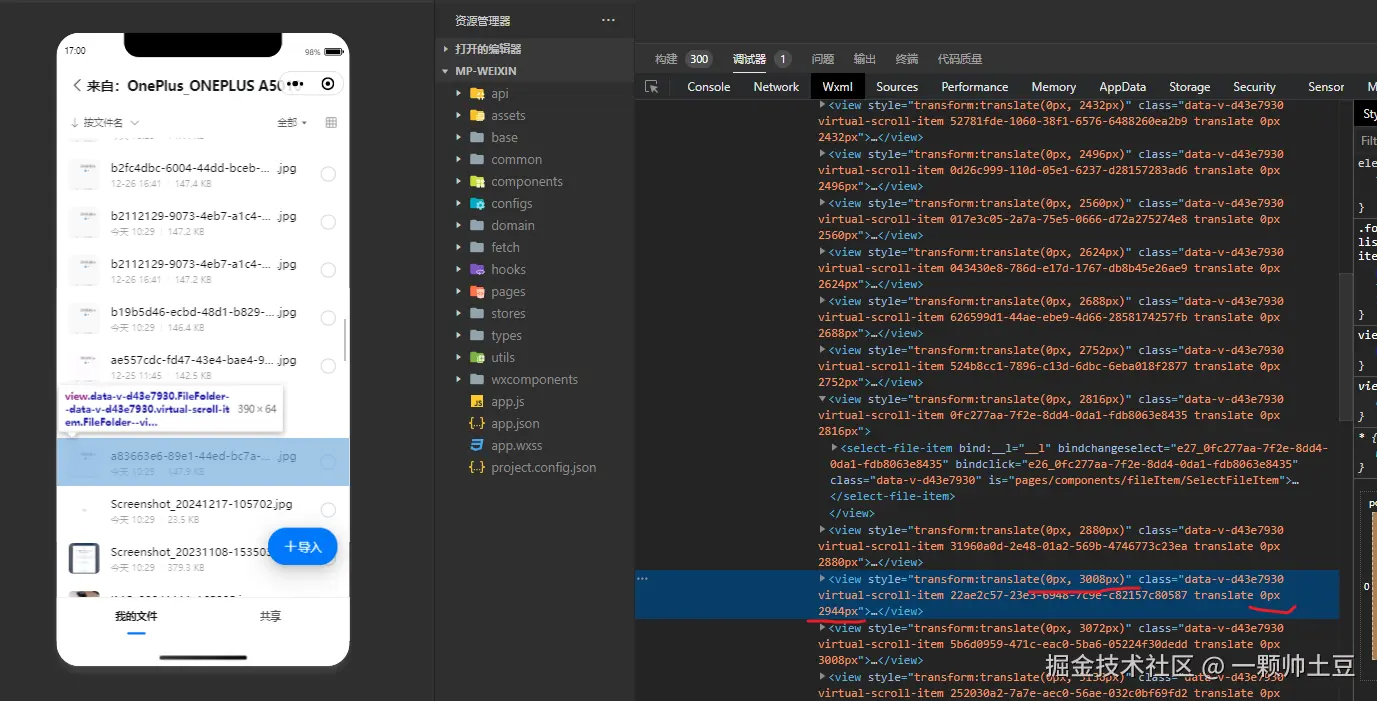Click the assets folder icon
This screenshot has width=1377, height=701.
pos(477,116)
